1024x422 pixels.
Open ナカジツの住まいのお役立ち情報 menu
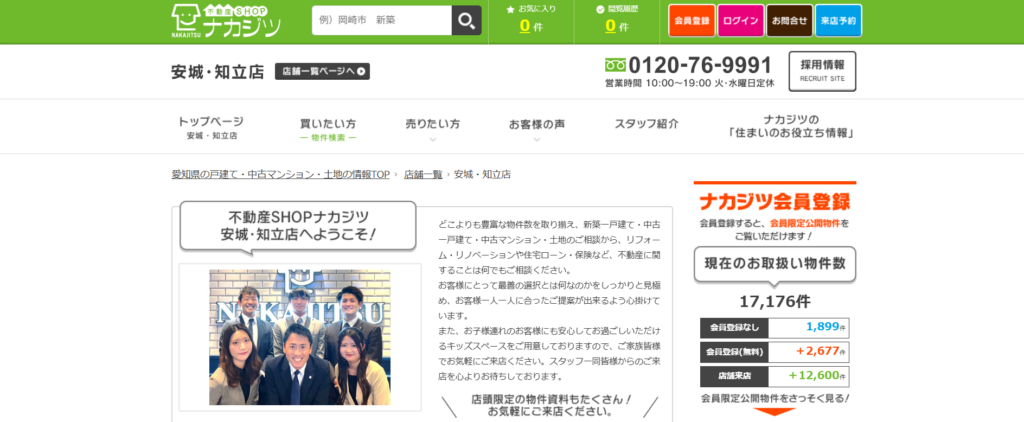tap(791, 127)
